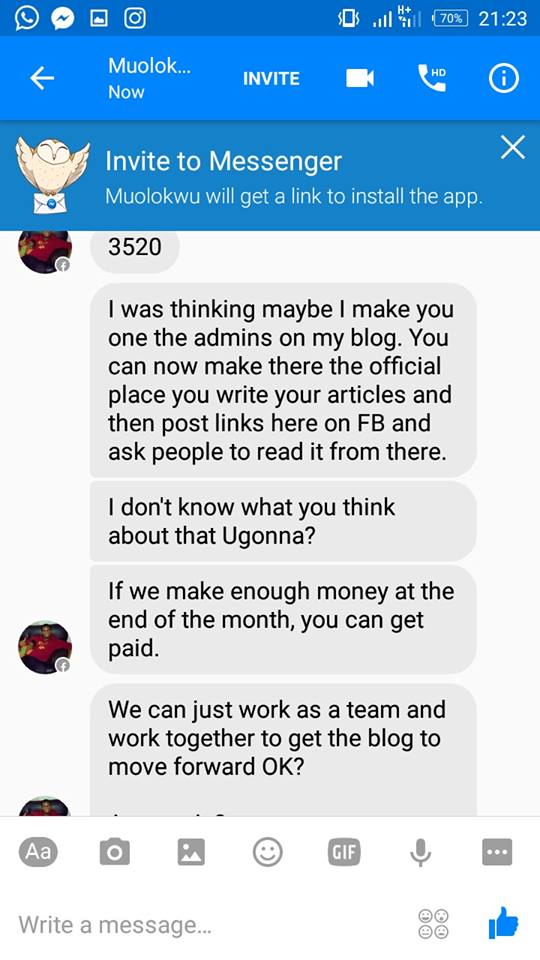Send a thumbs-up like

pos(503,923)
